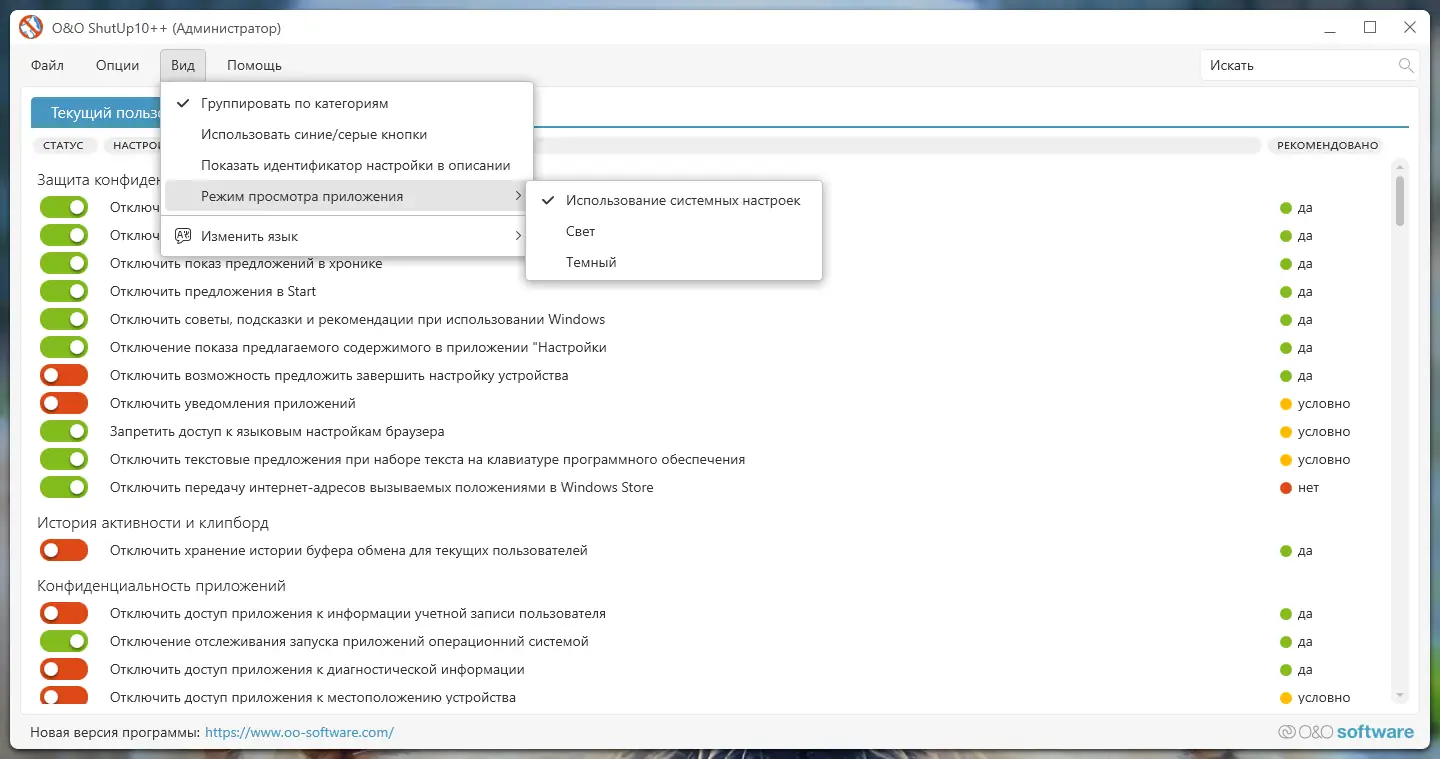
Task: Enable Отключить доступ приложения к информации учетной записи
Action: pos(64,614)
